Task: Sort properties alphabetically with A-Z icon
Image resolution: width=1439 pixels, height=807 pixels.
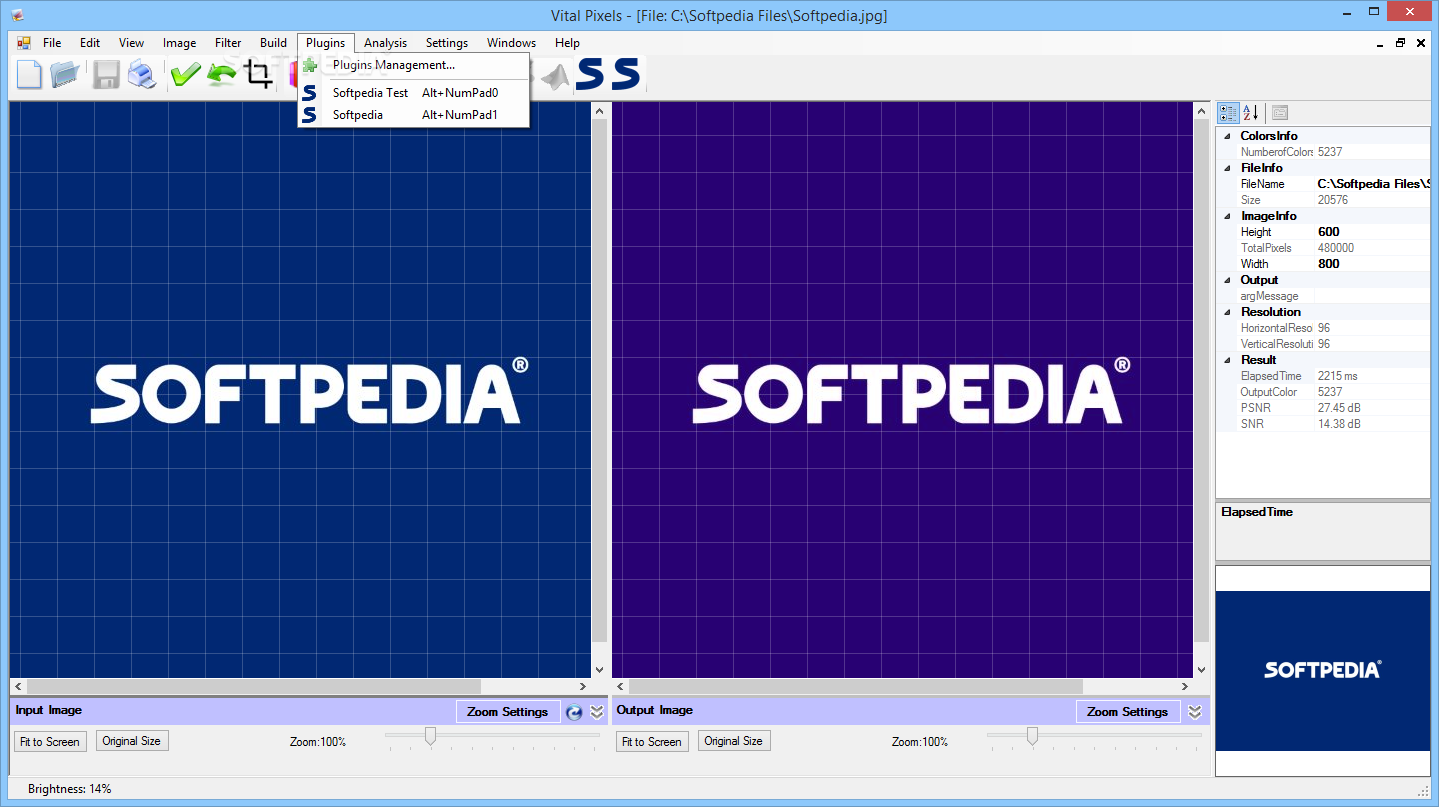Action: click(x=1251, y=113)
